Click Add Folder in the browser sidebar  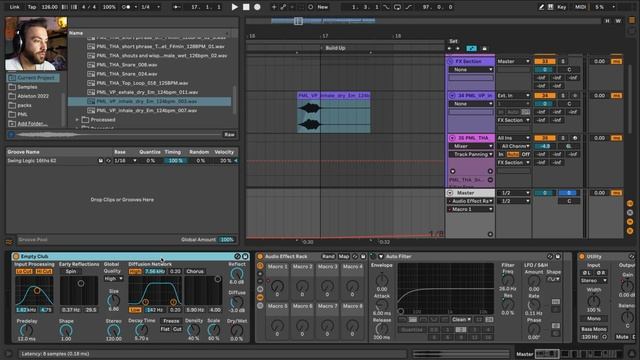coord(32,123)
